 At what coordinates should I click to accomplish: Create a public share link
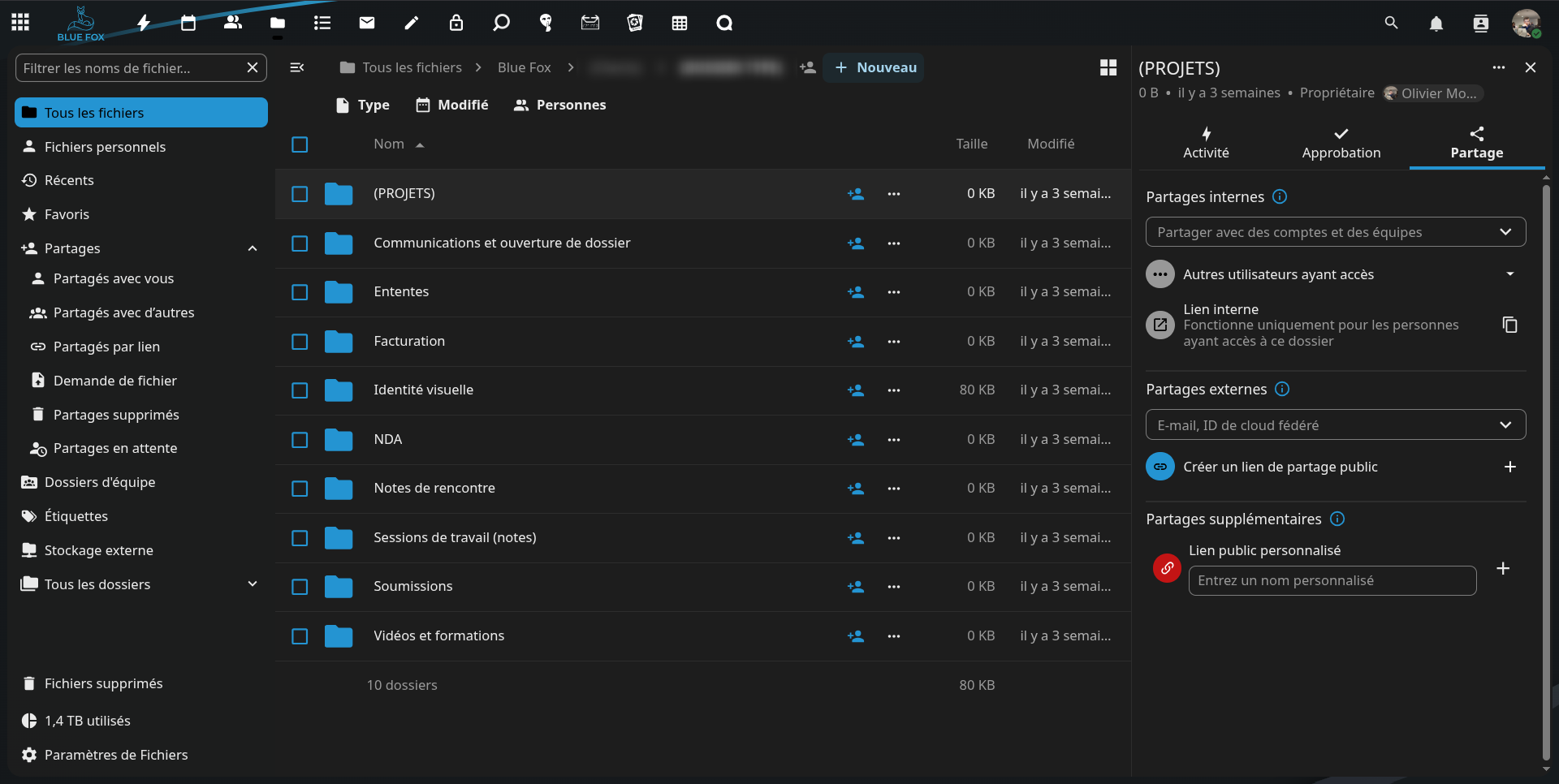1509,467
